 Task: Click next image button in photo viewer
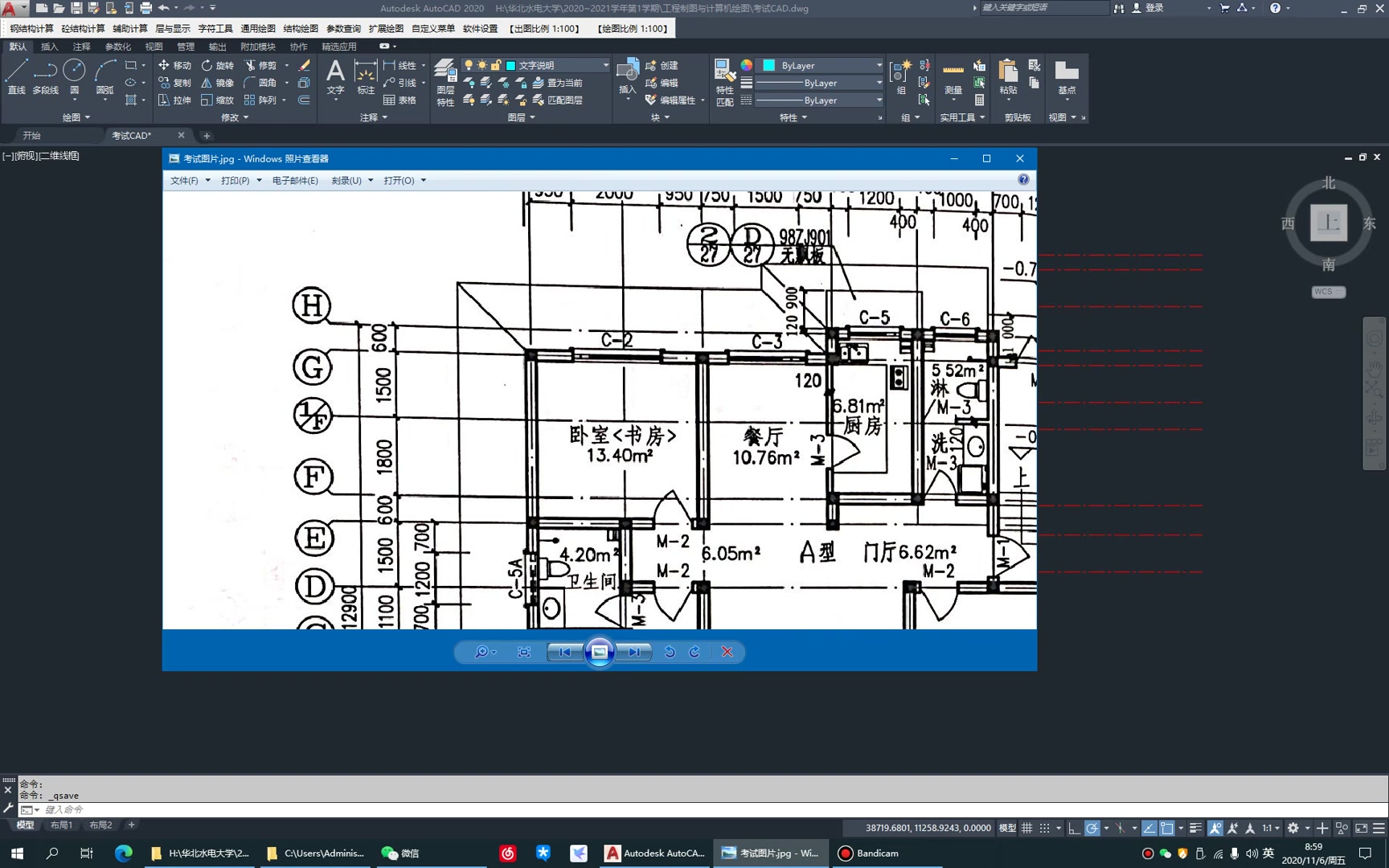tap(634, 652)
